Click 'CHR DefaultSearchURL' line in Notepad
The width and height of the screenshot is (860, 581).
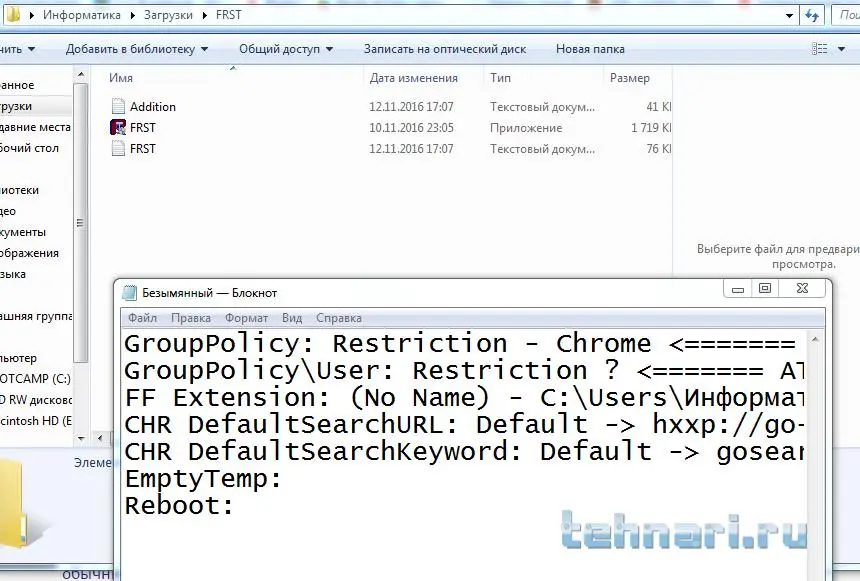[x=464, y=425]
